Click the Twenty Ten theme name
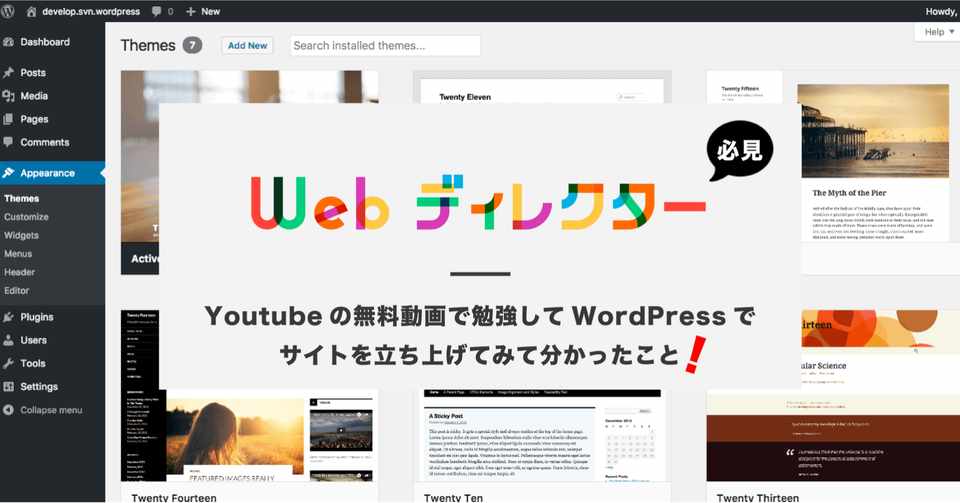This screenshot has width=960, height=503. [x=453, y=497]
